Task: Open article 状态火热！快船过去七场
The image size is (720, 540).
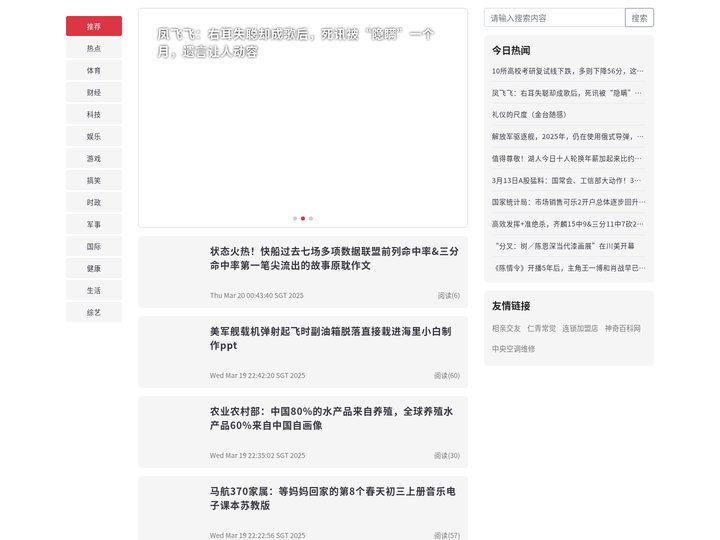Action: click(334, 258)
